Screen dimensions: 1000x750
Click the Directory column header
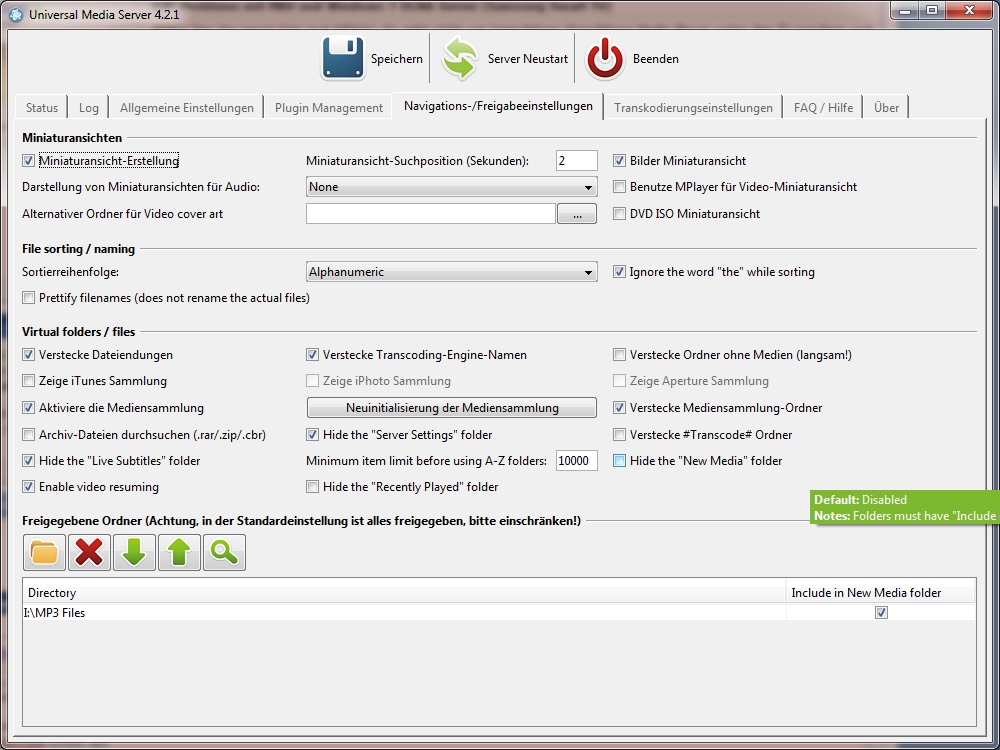pos(404,592)
